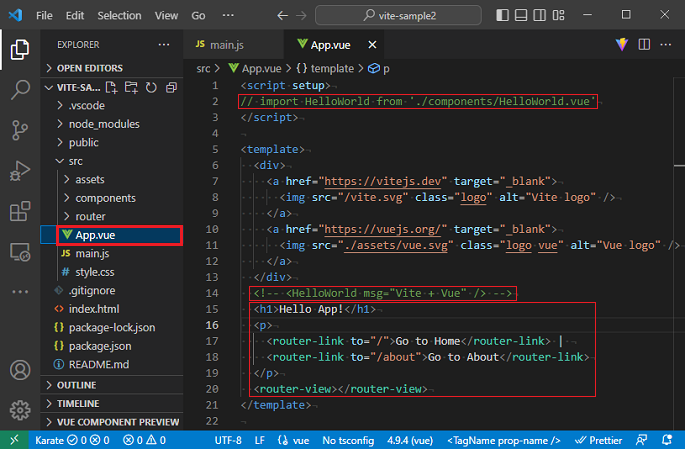Image resolution: width=685 pixels, height=449 pixels.
Task: Open the Manage gear menu
Action: click(x=20, y=410)
